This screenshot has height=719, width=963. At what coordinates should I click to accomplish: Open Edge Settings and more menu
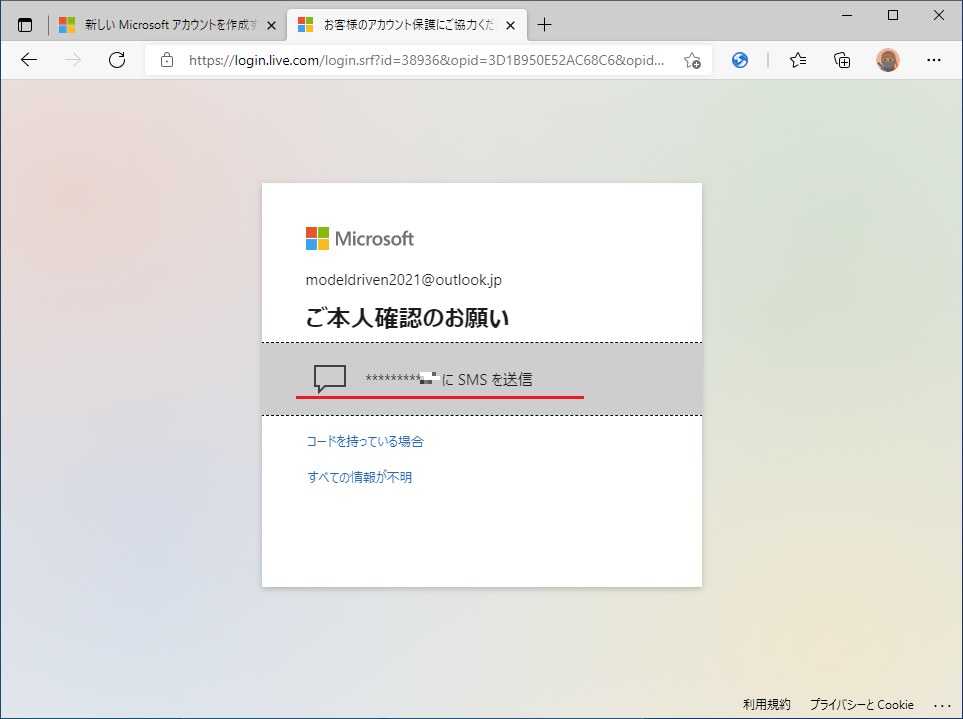click(x=934, y=60)
